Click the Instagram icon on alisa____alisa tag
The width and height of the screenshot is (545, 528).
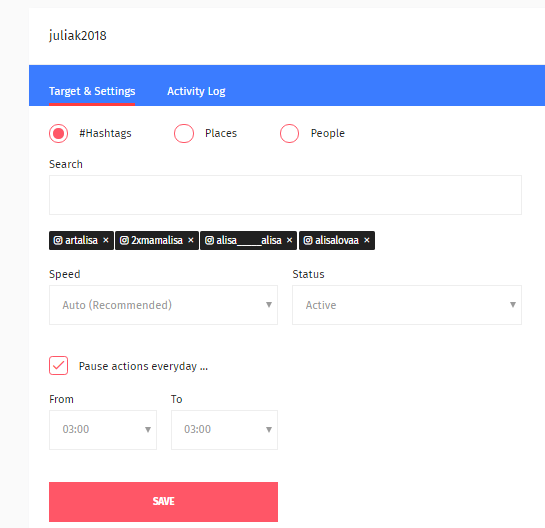click(x=209, y=240)
